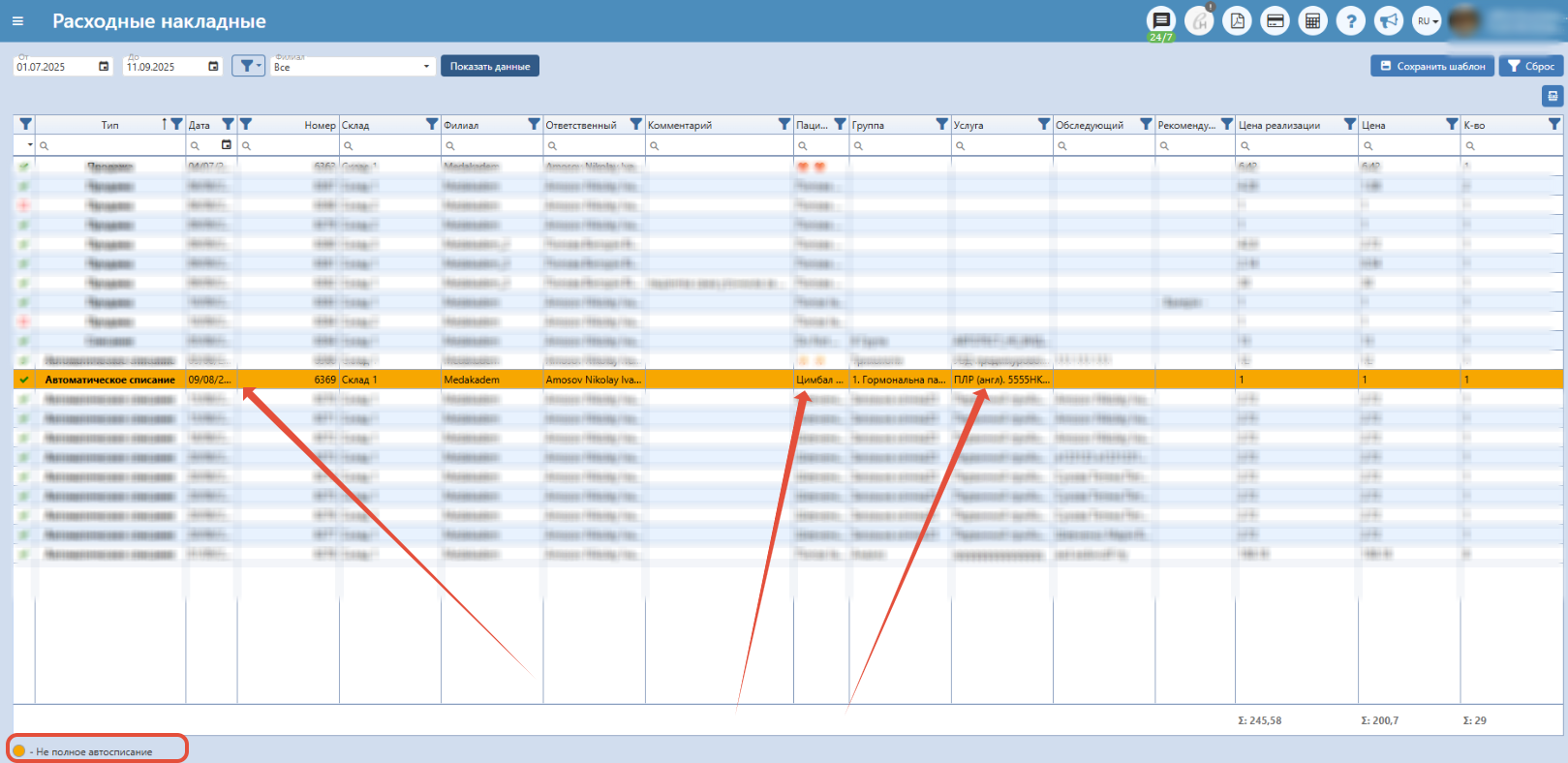1568x763 pixels.
Task: Click the Склад search field
Action: pyautogui.click(x=390, y=145)
